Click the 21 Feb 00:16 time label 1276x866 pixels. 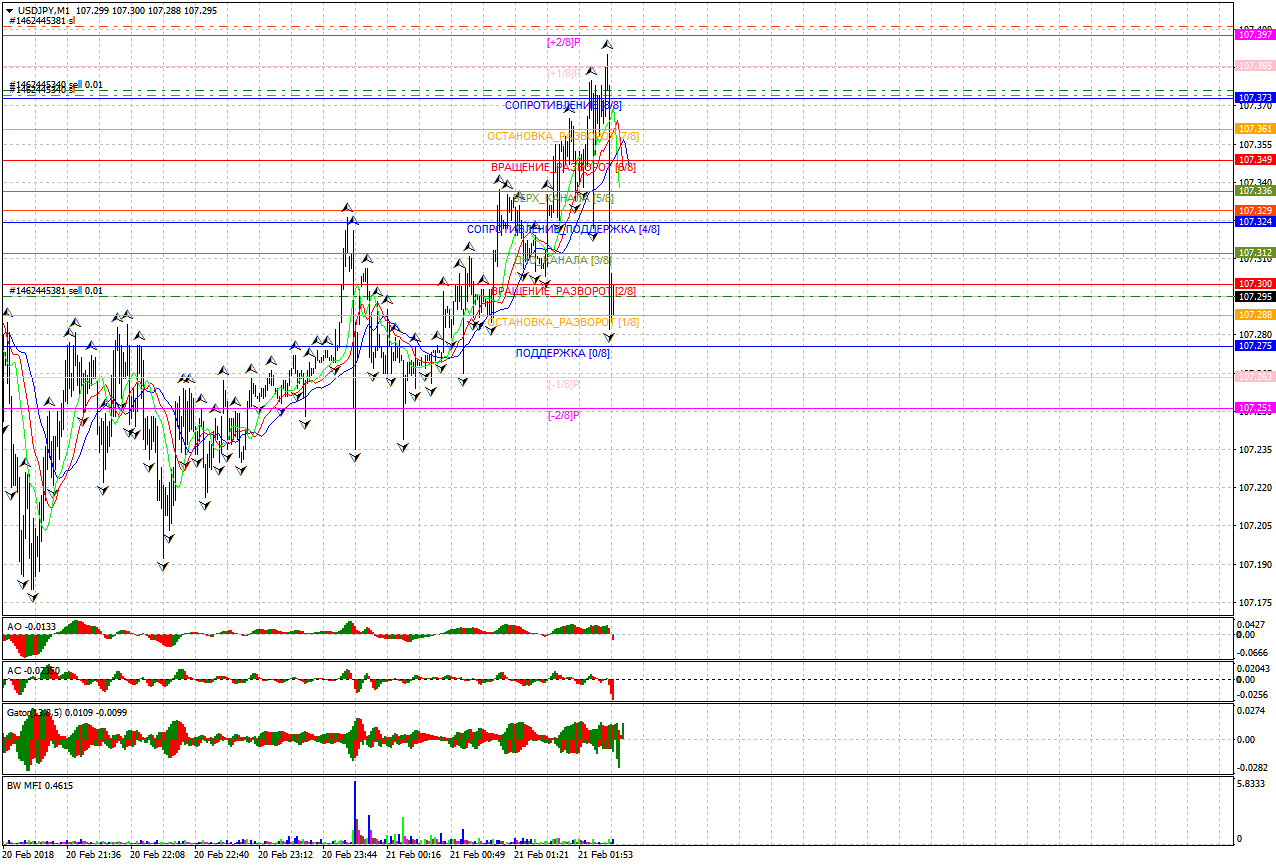pos(413,855)
